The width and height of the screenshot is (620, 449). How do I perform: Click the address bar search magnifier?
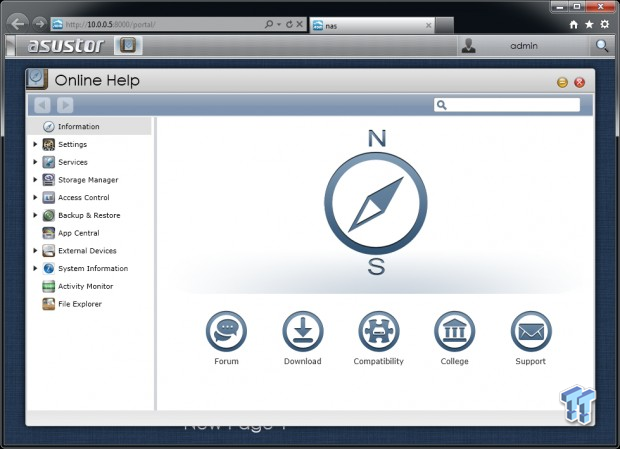pyautogui.click(x=269, y=25)
